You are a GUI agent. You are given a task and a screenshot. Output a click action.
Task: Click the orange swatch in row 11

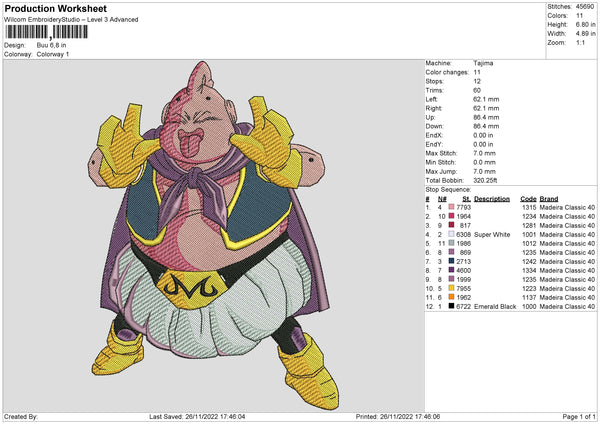point(452,297)
